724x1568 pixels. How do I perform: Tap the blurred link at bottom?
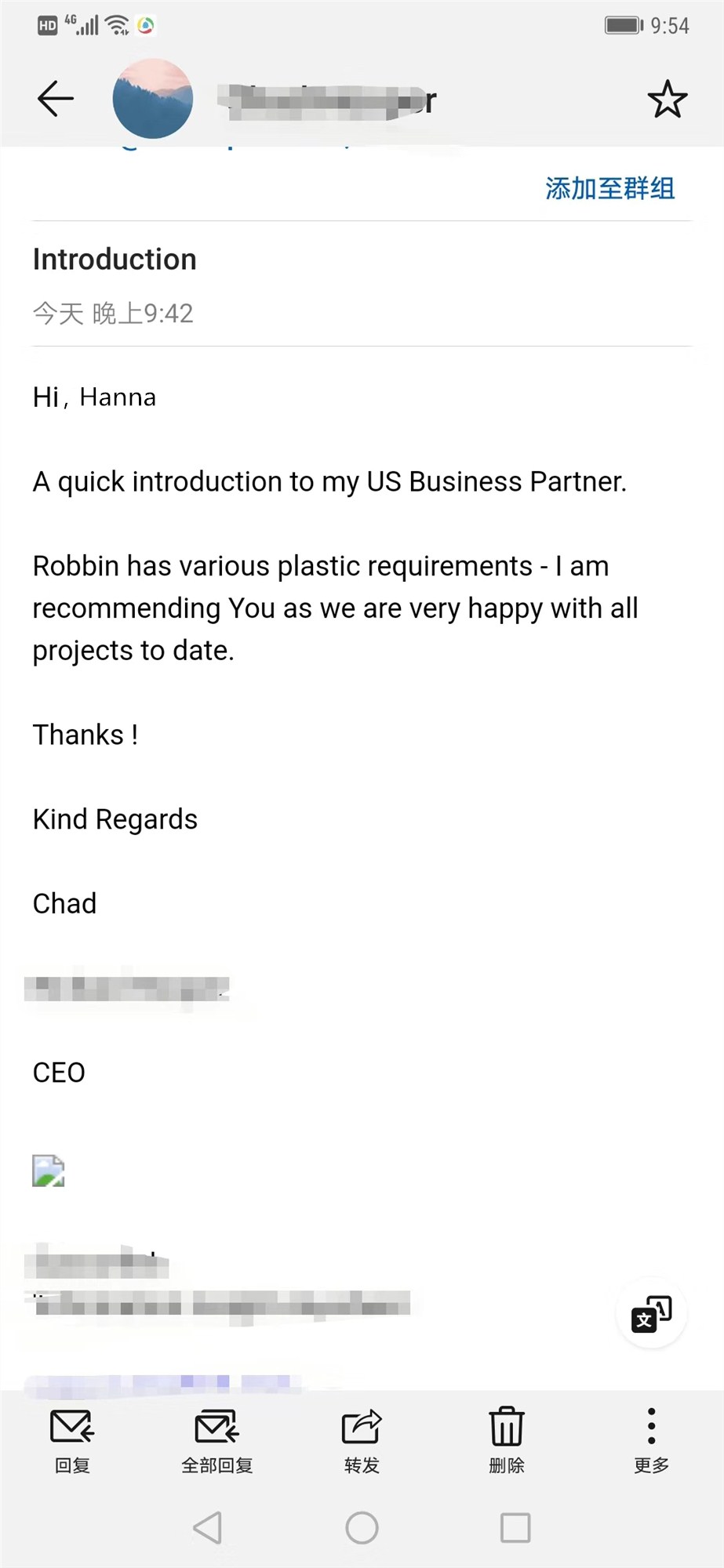click(x=157, y=1384)
